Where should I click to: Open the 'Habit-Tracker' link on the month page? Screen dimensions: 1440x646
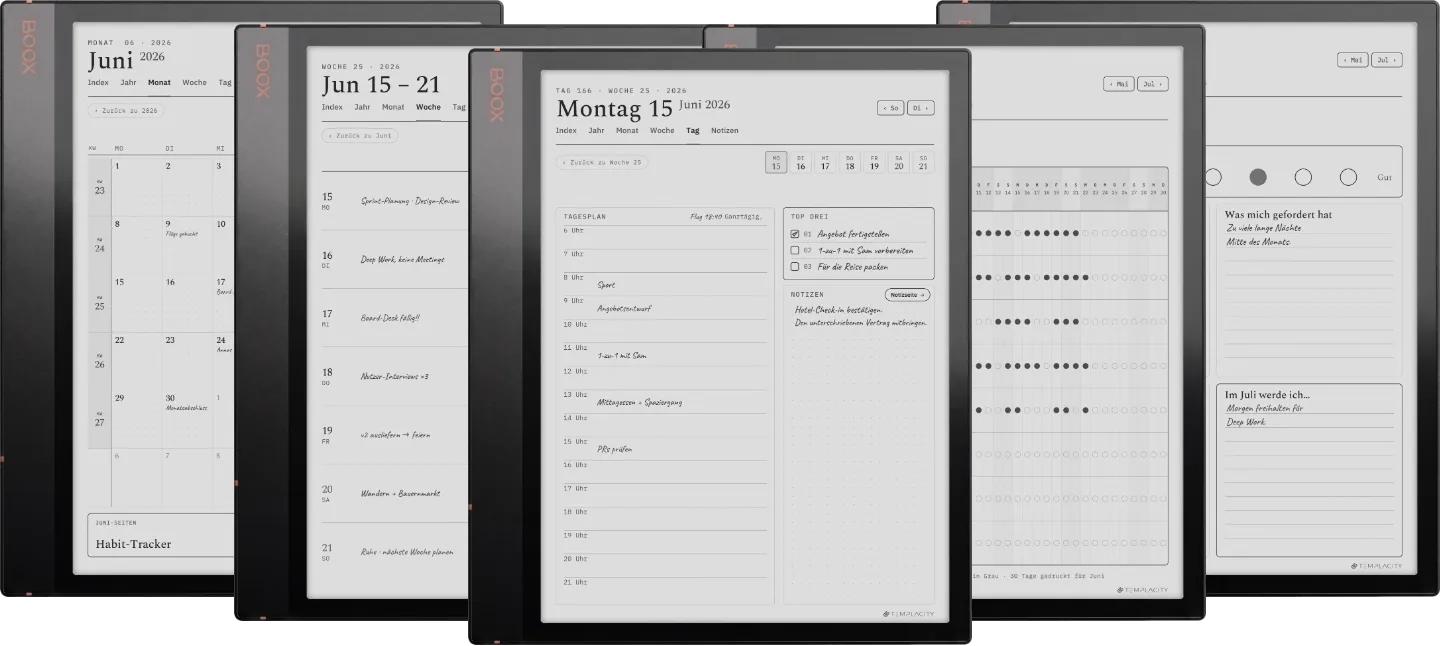(134, 544)
